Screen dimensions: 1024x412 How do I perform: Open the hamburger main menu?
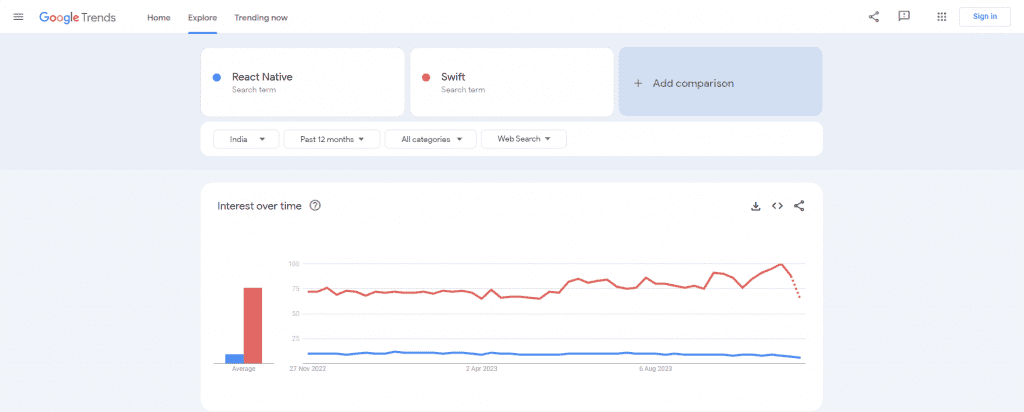(x=18, y=17)
